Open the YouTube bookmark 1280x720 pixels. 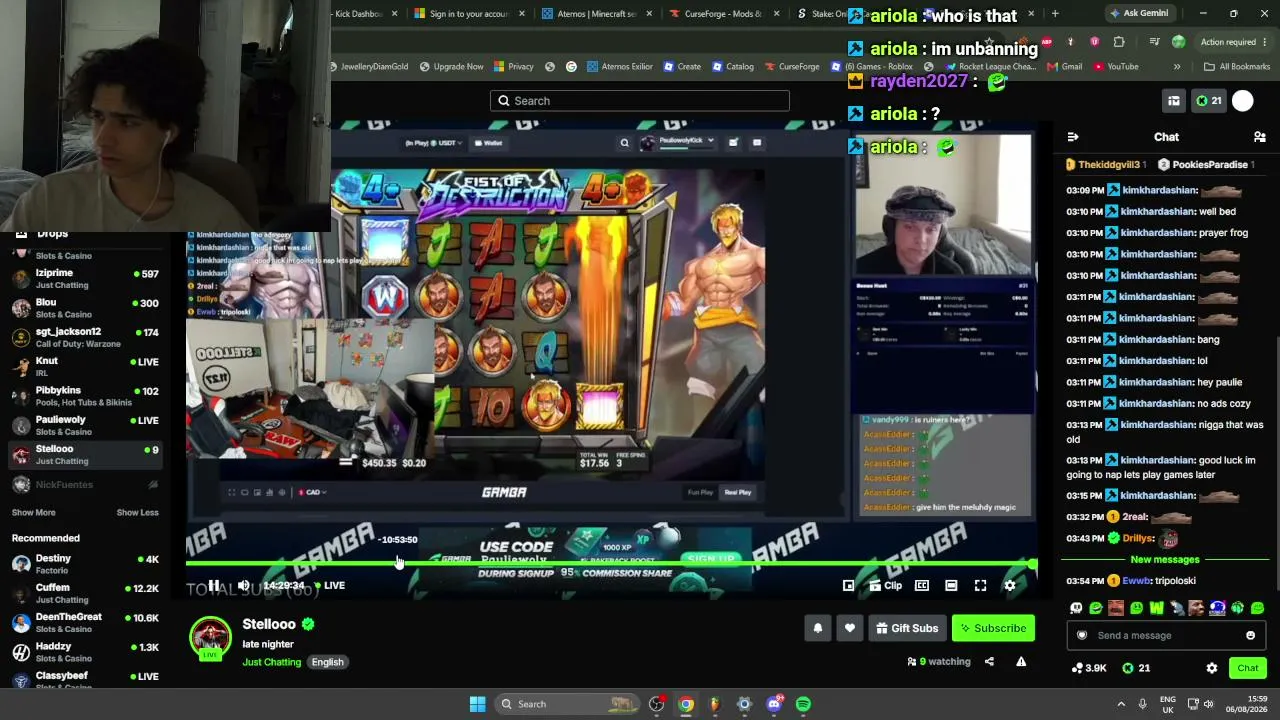[1116, 67]
